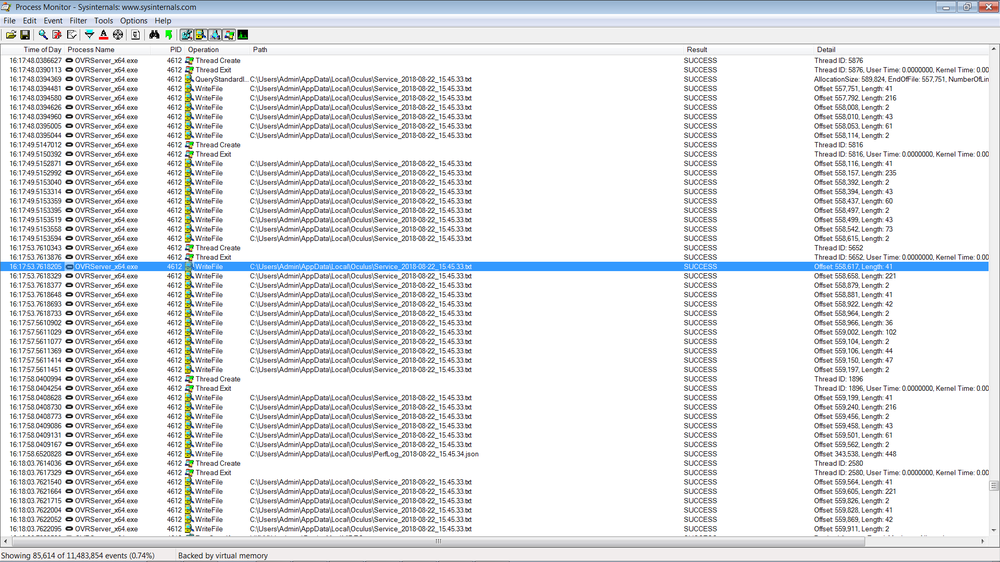Open the File menu
This screenshot has width=1000, height=562.
10,20
